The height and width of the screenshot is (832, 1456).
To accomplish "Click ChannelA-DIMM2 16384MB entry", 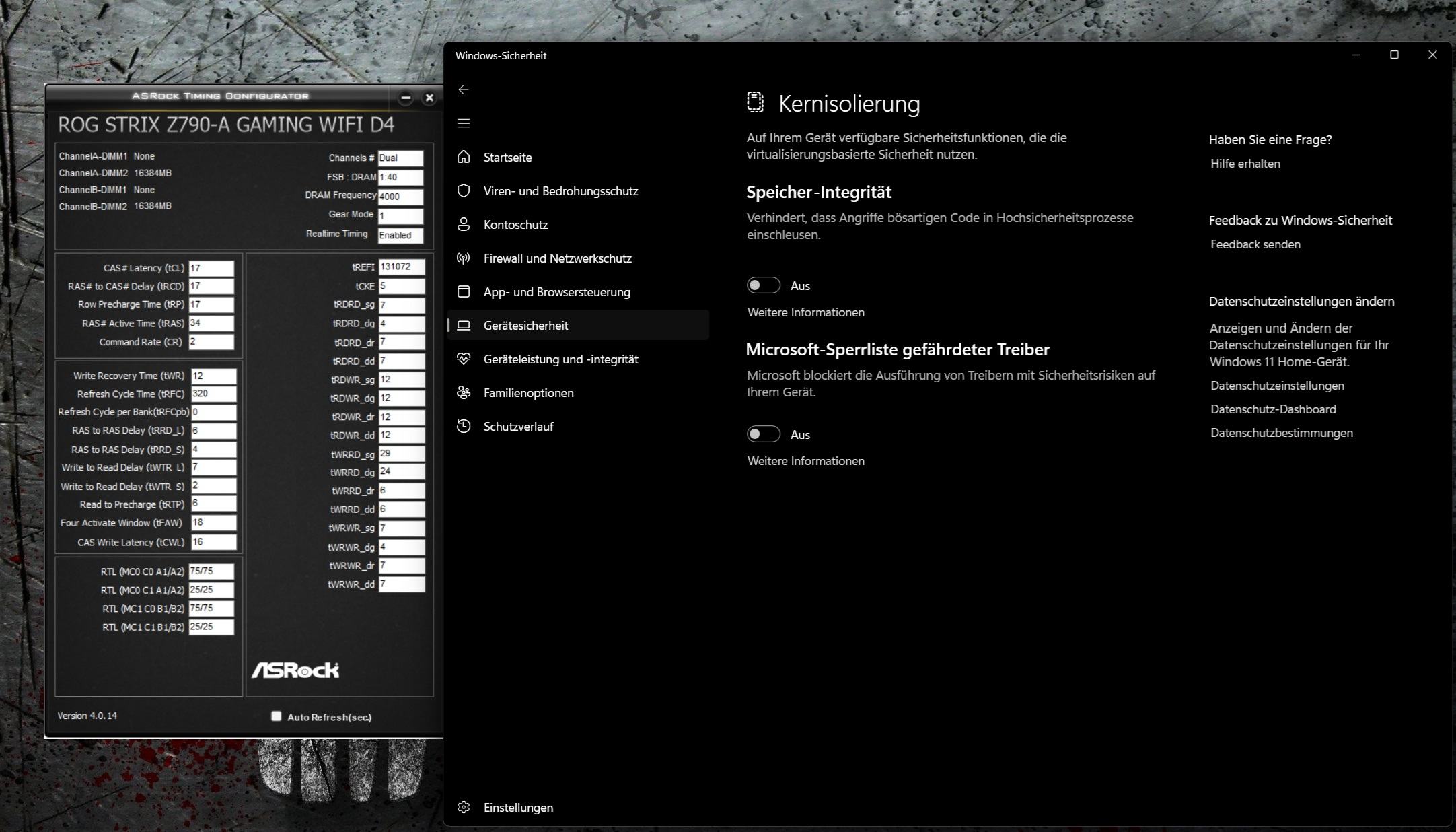I will tap(115, 173).
